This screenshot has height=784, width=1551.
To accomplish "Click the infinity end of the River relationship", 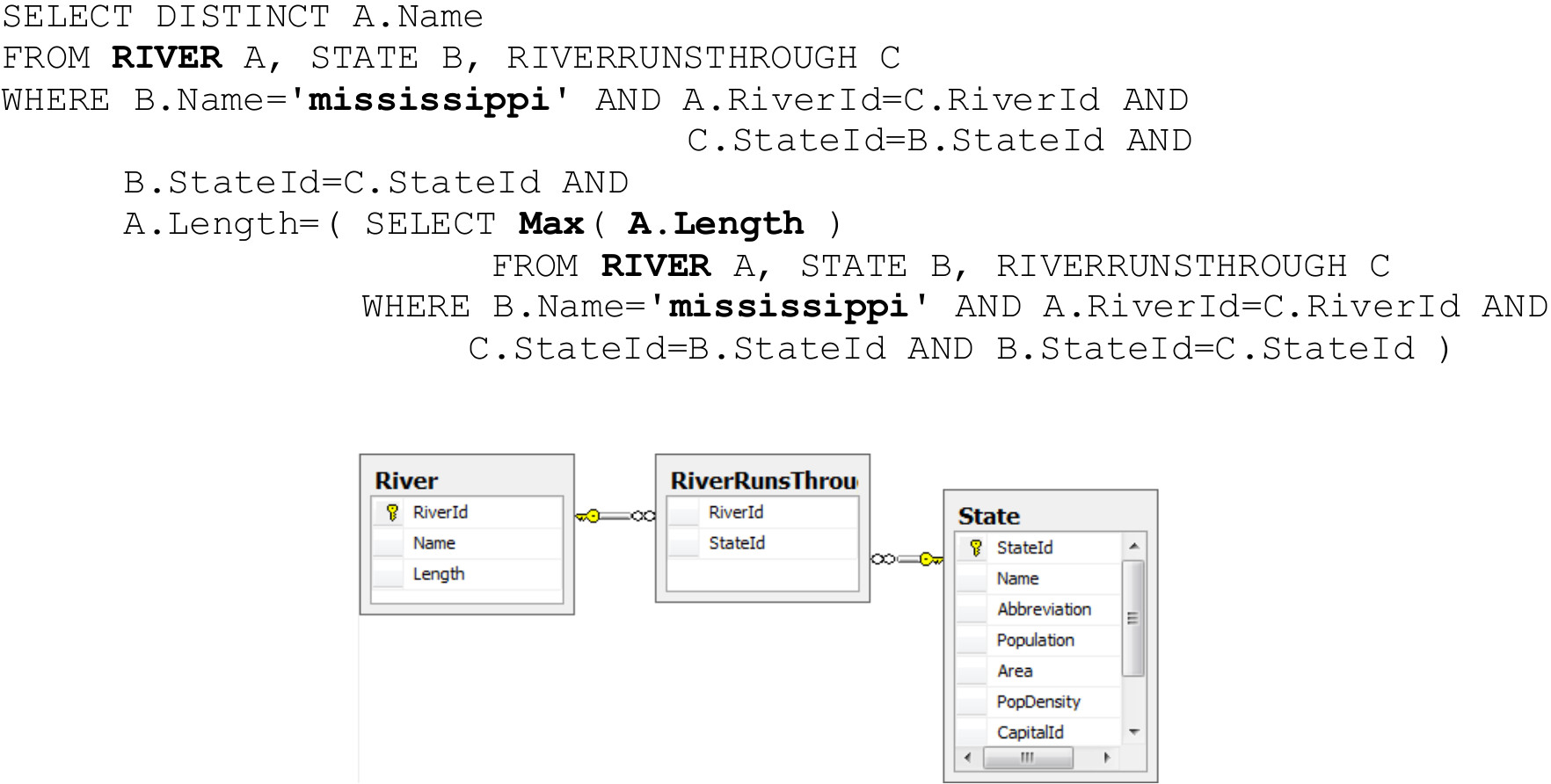I will coord(644,516).
